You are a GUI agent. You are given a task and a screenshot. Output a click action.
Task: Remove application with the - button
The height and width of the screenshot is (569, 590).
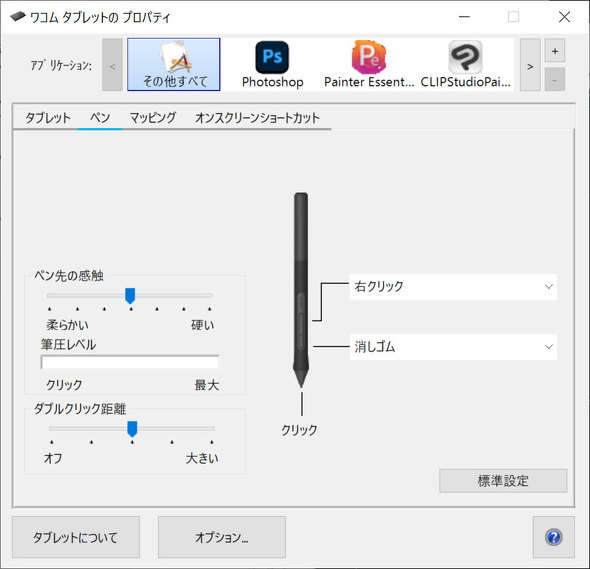(x=555, y=80)
